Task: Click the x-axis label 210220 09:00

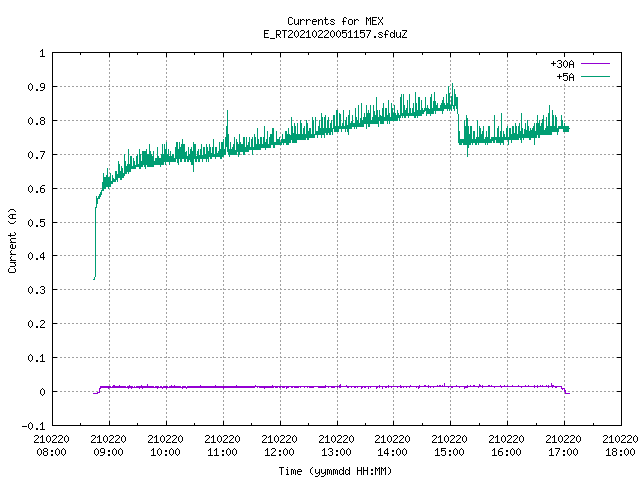Action: coord(109,446)
